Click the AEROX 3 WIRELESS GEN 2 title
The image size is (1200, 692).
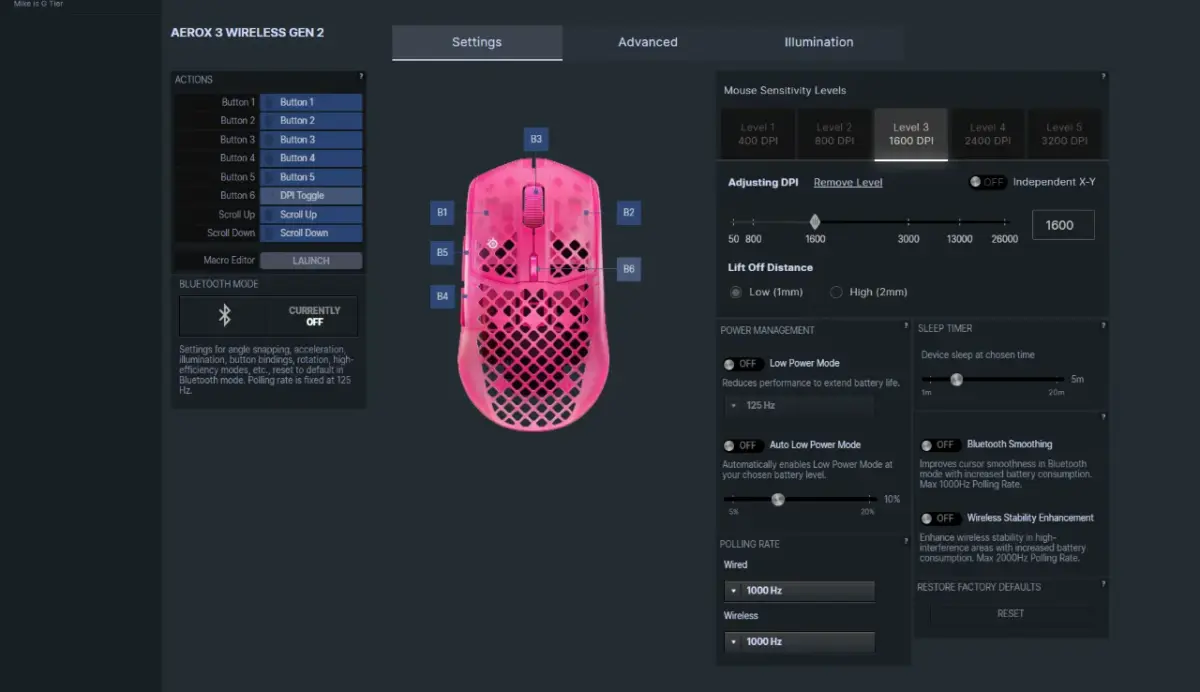coord(247,32)
